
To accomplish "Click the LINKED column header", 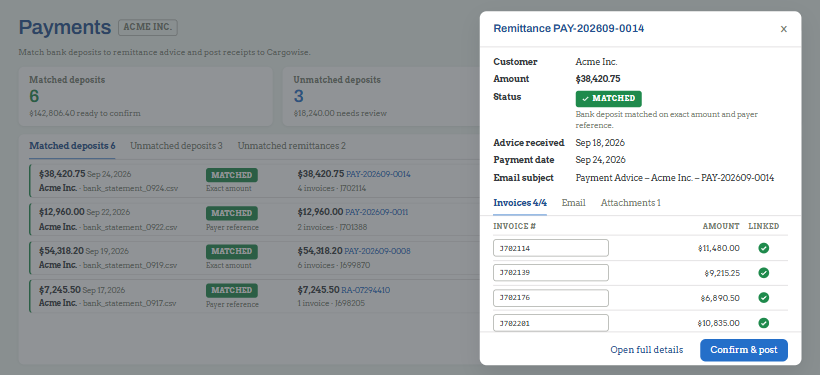I will [x=764, y=226].
